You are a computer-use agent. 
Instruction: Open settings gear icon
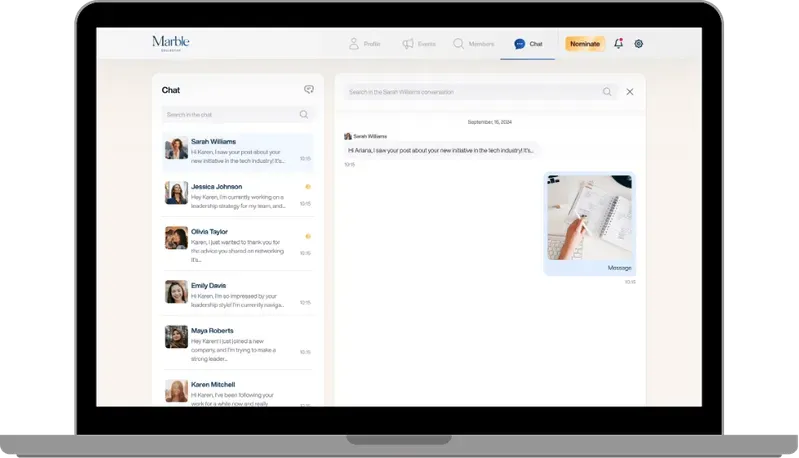point(638,44)
